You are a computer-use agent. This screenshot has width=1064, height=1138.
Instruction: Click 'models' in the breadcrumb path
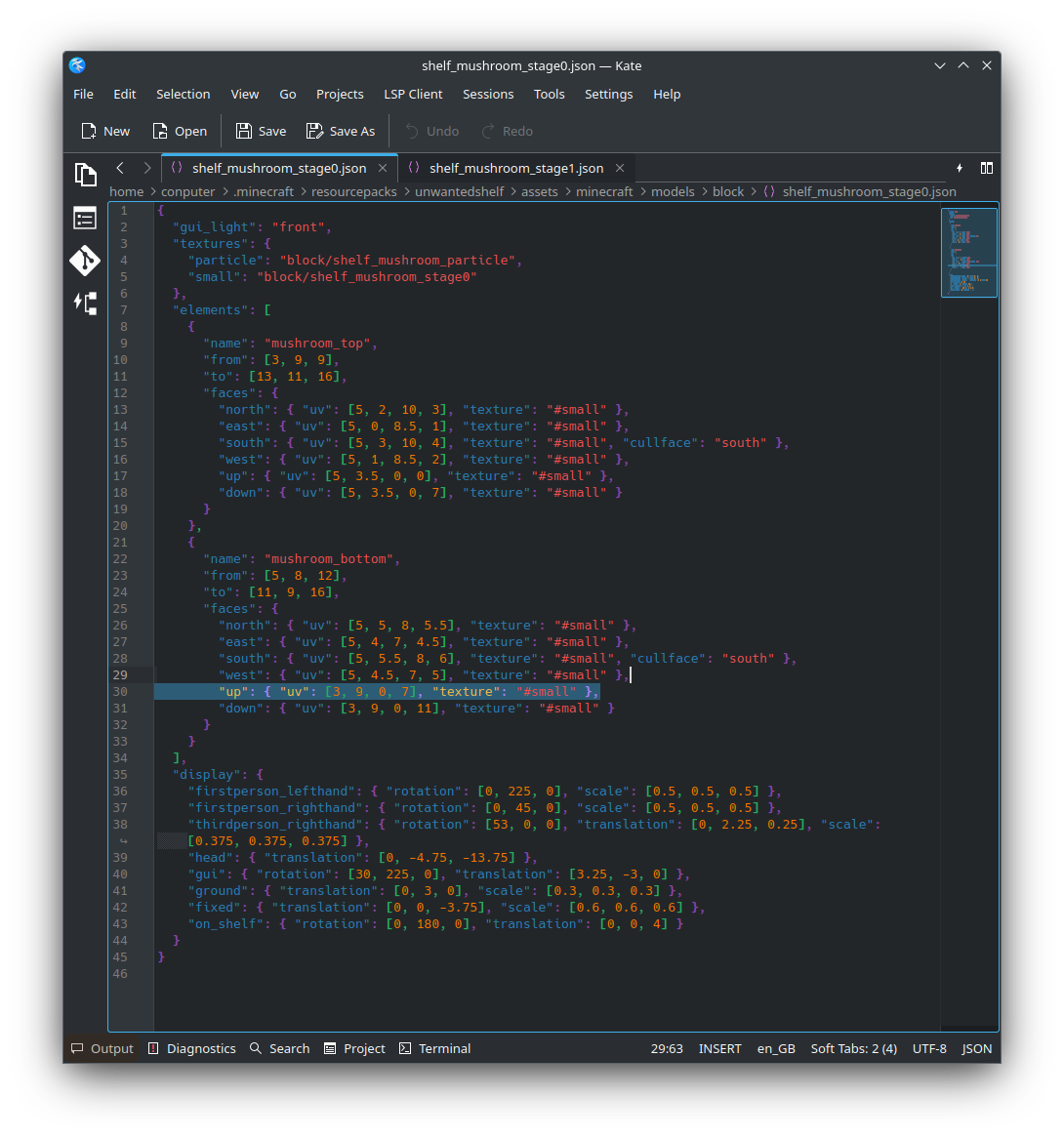pos(673,191)
